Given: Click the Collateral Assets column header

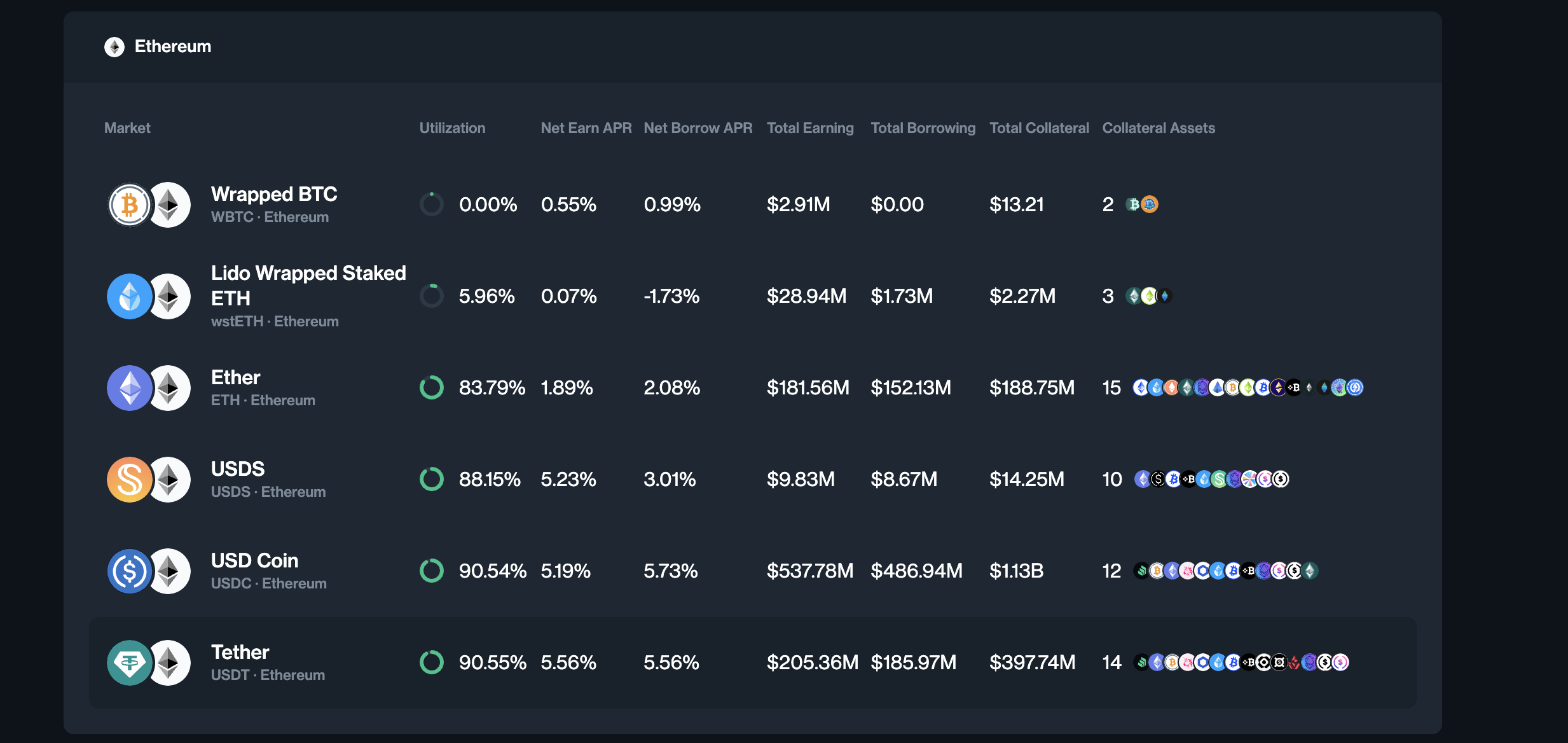Looking at the screenshot, I should pyautogui.click(x=1159, y=128).
